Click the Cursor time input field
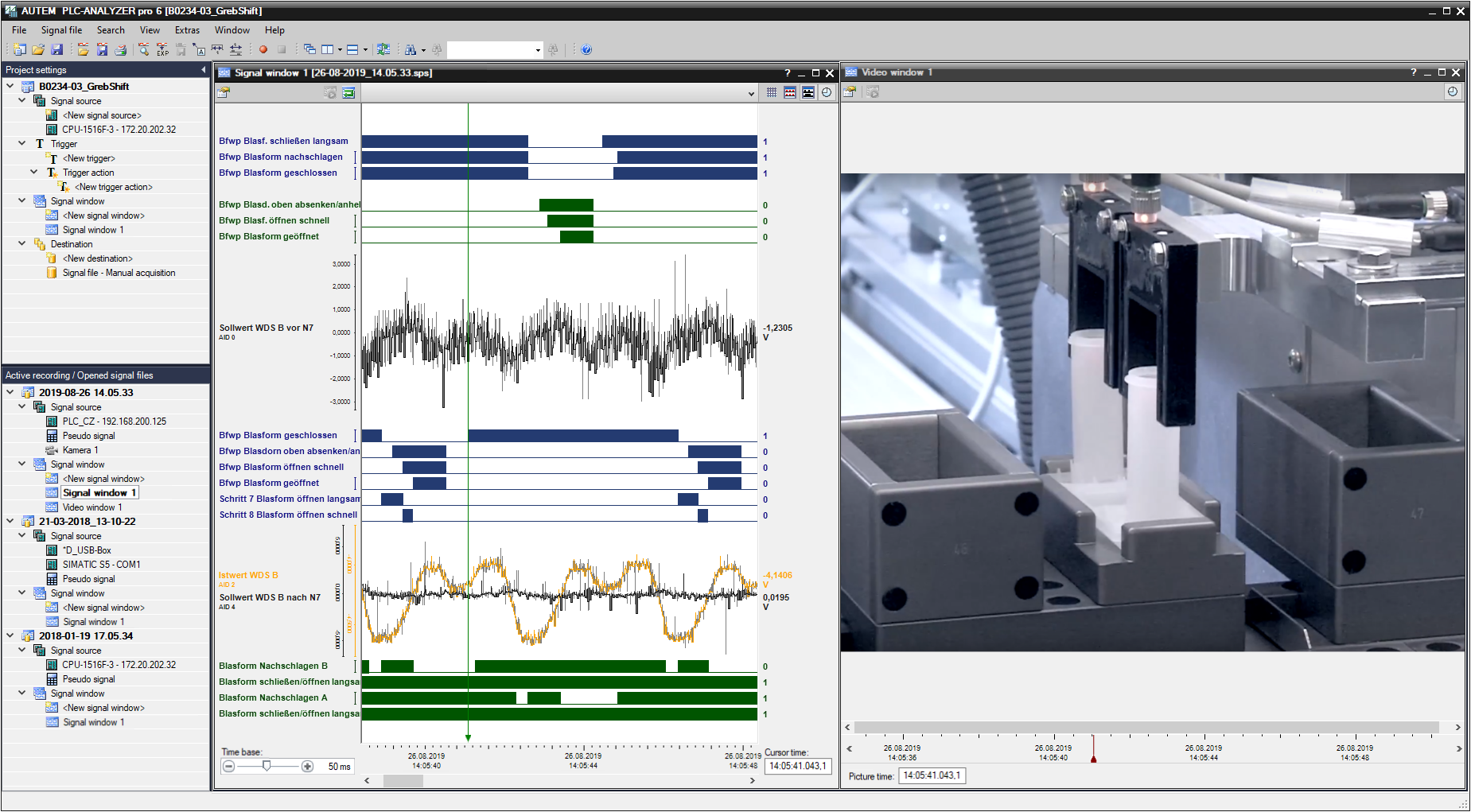The image size is (1471, 812). [x=798, y=766]
